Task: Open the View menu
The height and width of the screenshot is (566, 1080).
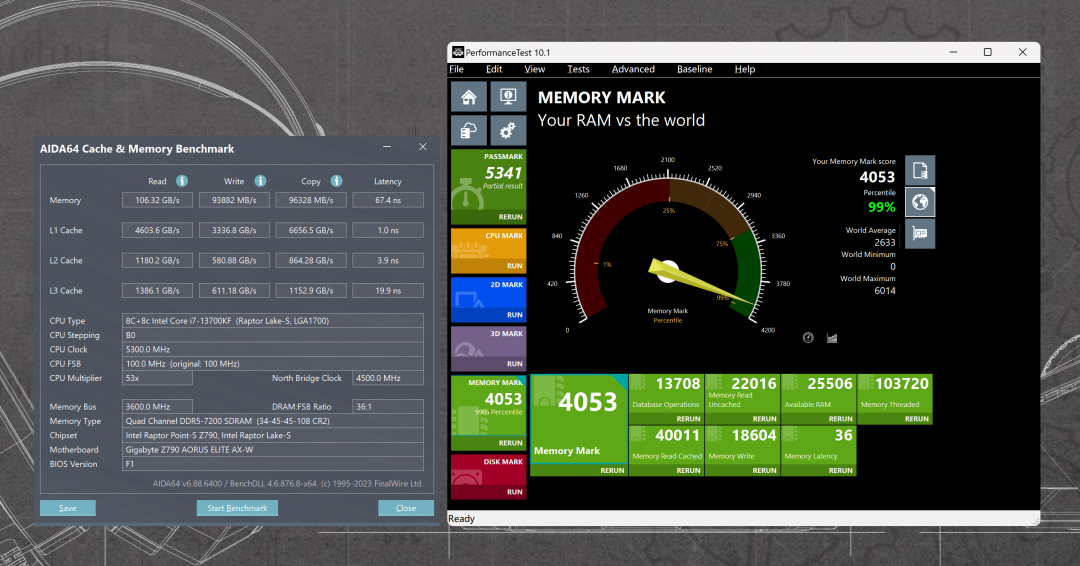Action: (534, 69)
